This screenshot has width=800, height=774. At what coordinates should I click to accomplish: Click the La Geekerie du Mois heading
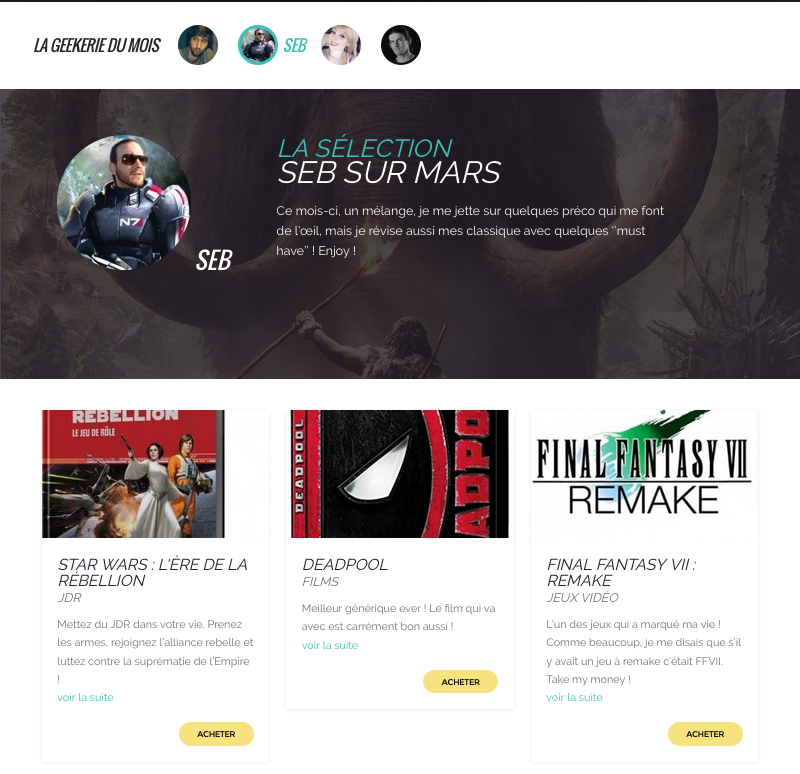97,45
